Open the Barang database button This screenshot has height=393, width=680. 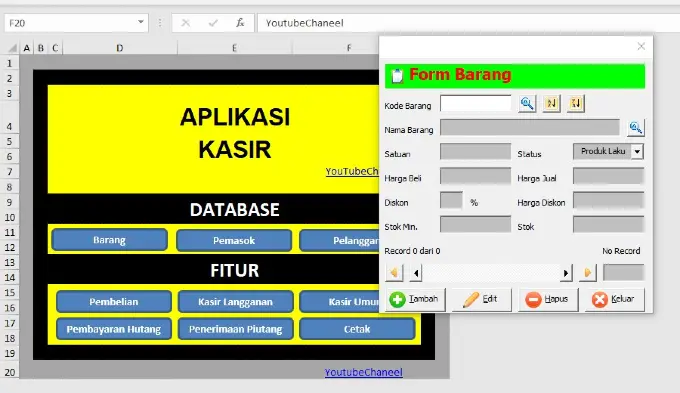(109, 240)
